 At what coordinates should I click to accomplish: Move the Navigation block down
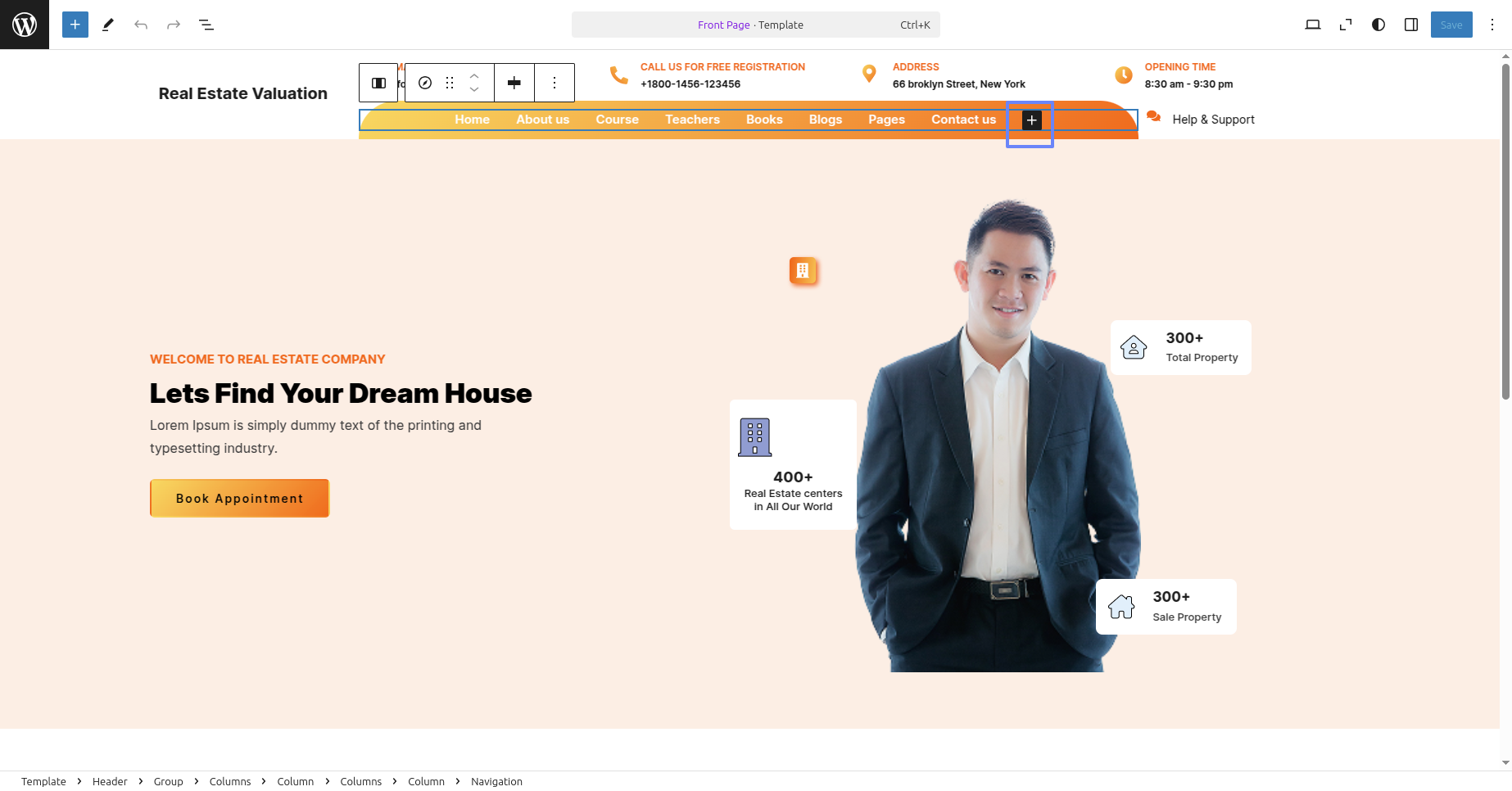[x=474, y=90]
